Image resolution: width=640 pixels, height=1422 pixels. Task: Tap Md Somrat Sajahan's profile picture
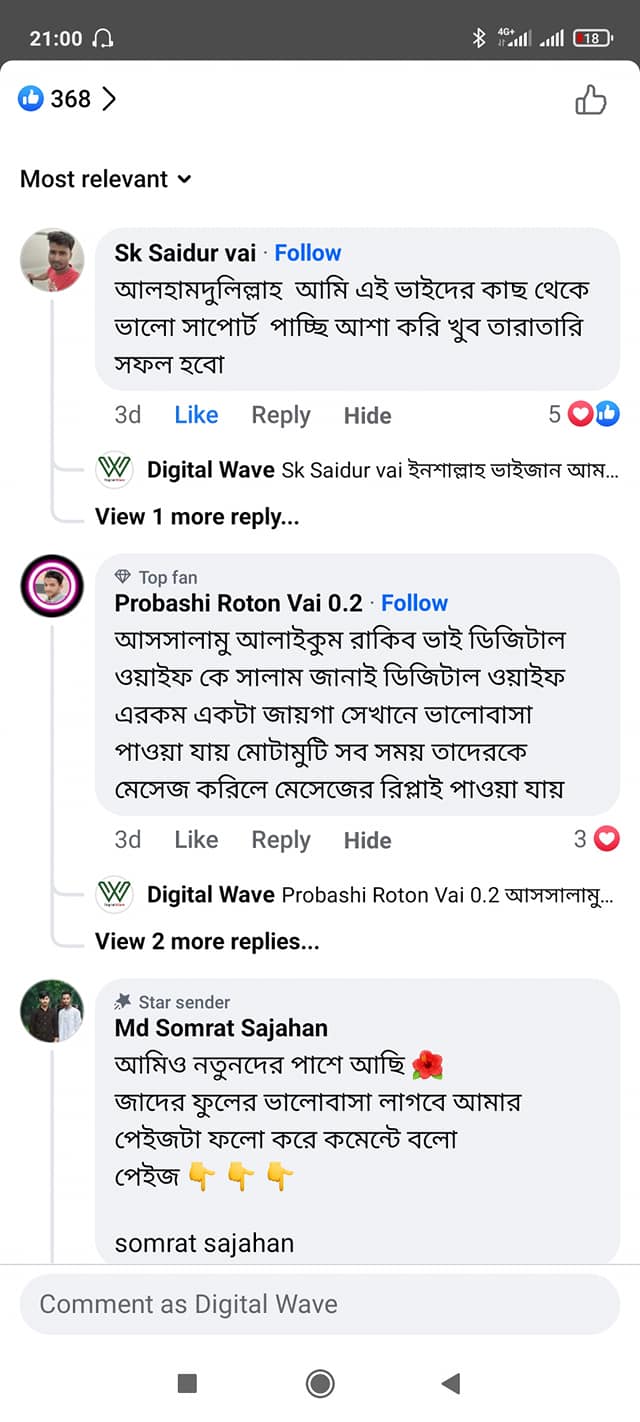click(x=52, y=1011)
